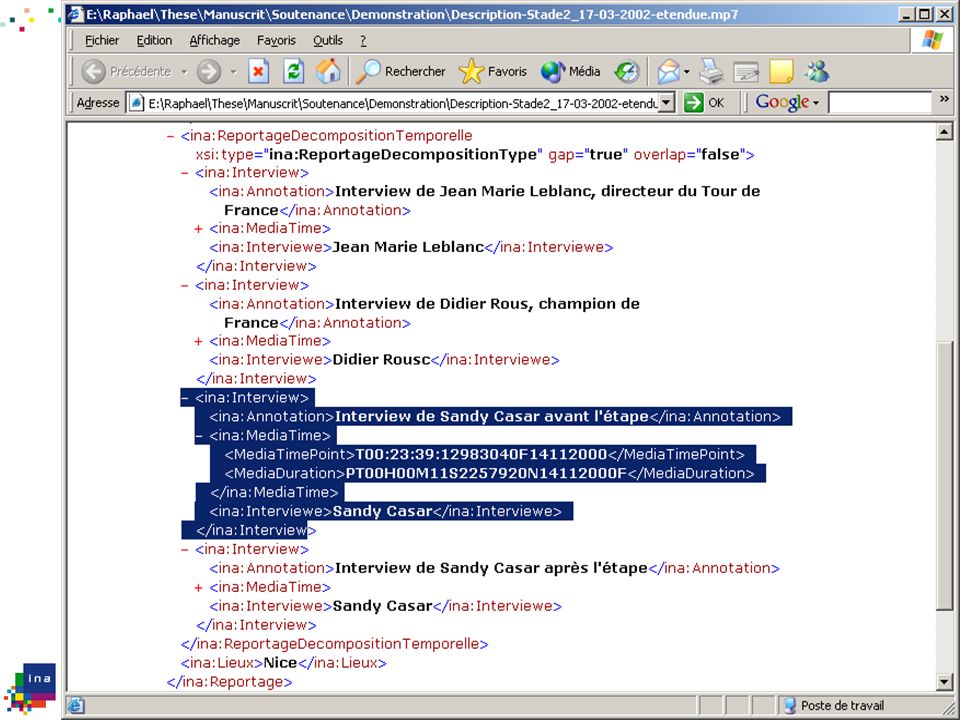Go forward with the next-page arrow
960x720 pixels.
(209, 72)
